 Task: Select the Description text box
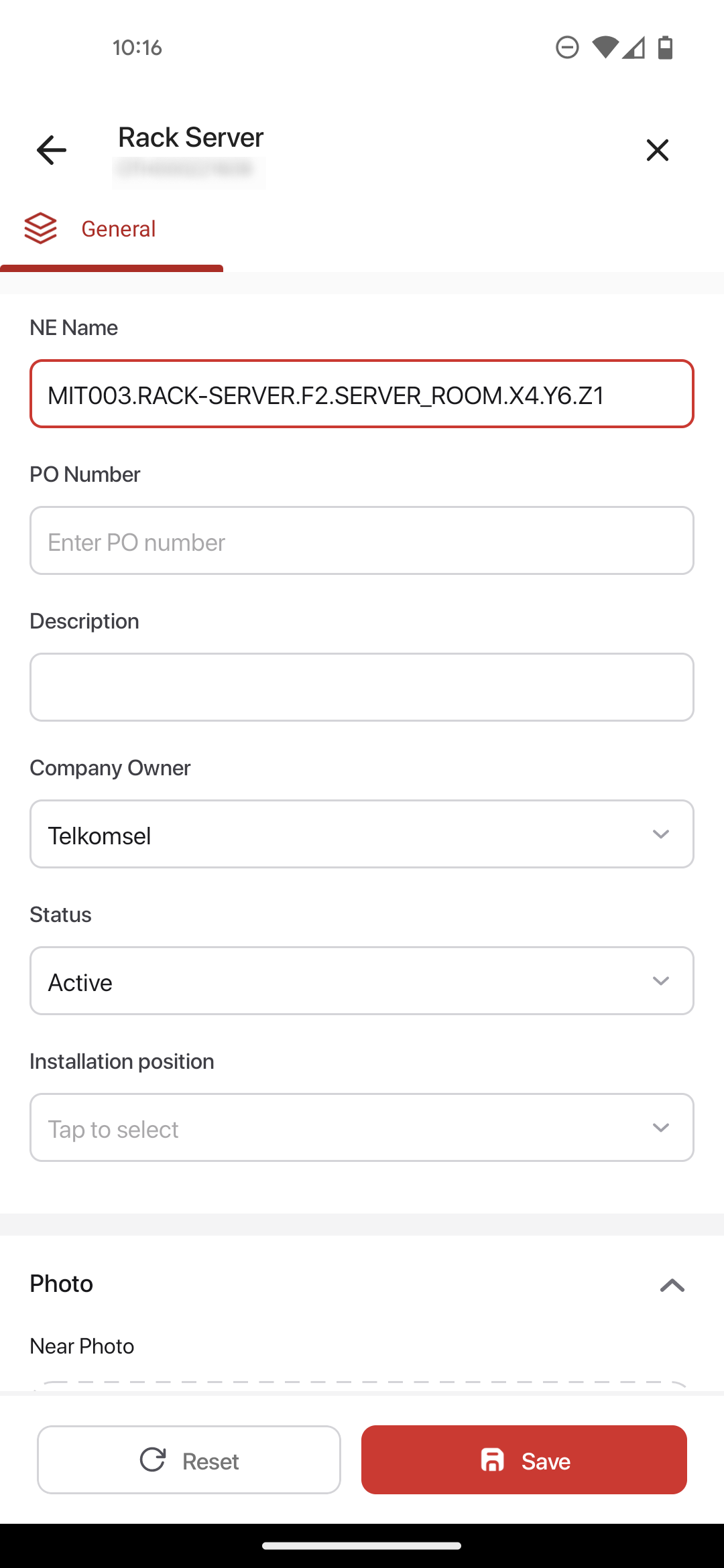click(x=362, y=688)
